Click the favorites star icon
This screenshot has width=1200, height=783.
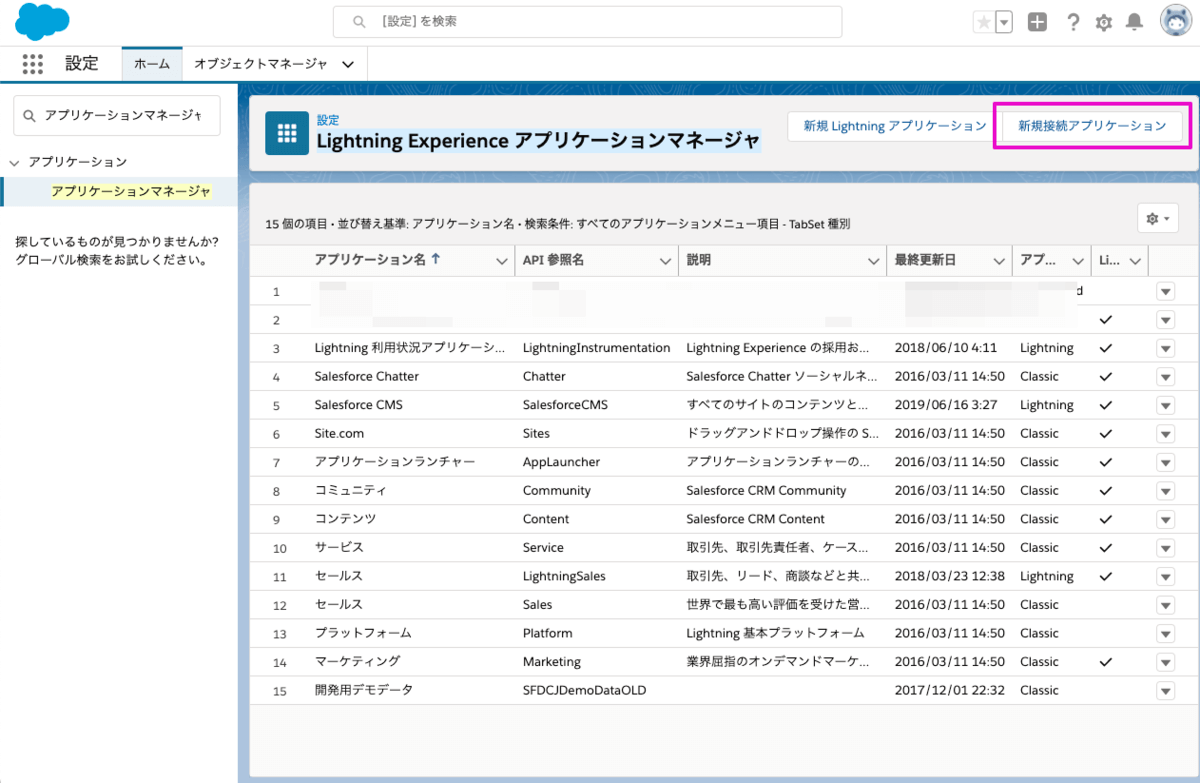(984, 22)
